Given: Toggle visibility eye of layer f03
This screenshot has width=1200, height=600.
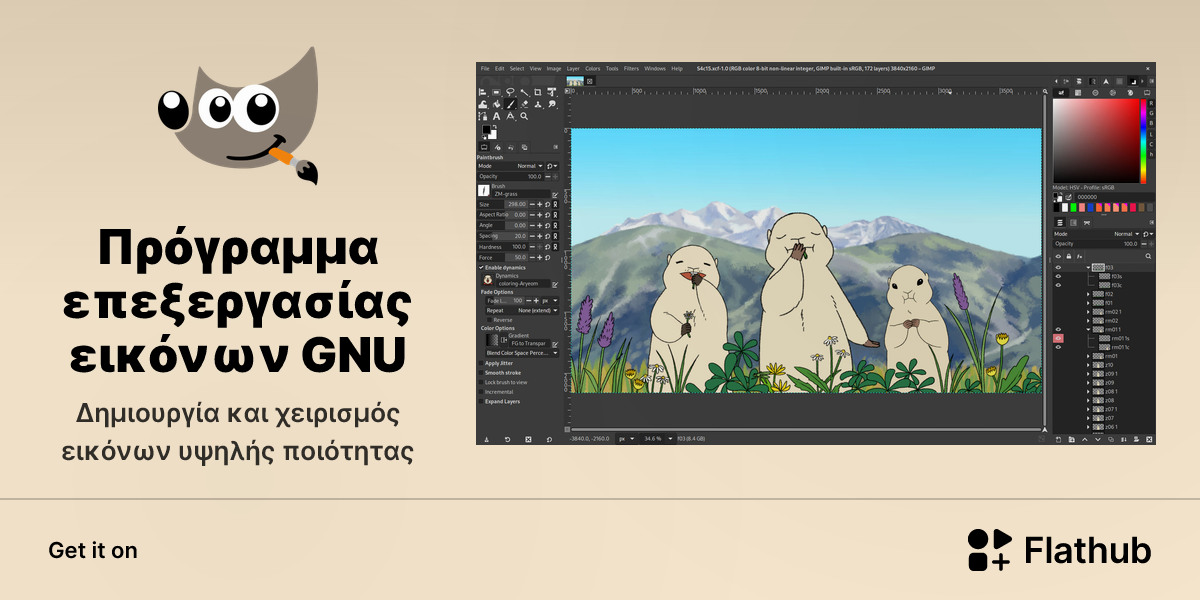Looking at the screenshot, I should coord(1058,267).
